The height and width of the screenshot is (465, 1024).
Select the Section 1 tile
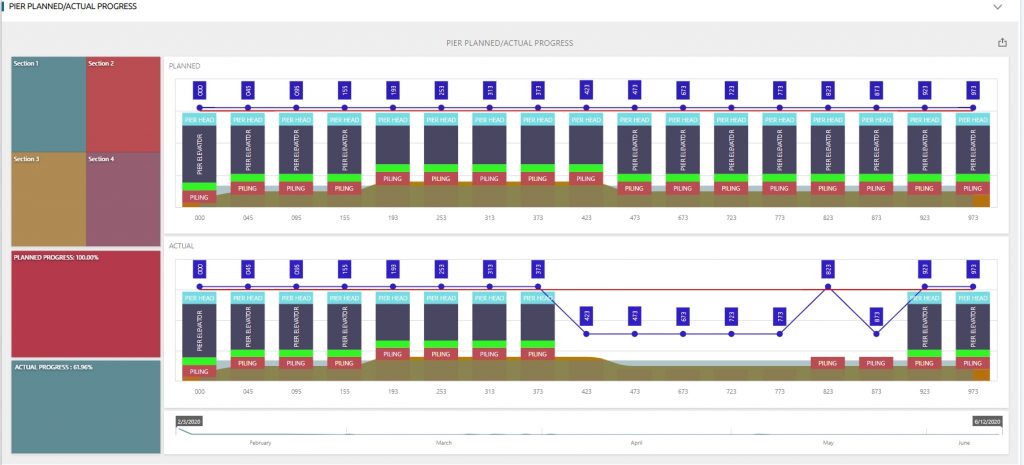pyautogui.click(x=47, y=102)
